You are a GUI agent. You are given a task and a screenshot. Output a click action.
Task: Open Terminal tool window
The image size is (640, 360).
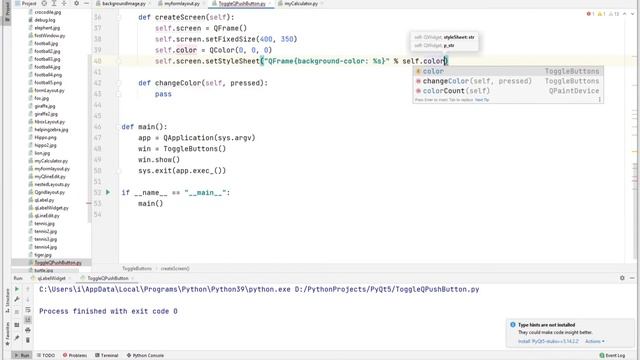click(107, 356)
